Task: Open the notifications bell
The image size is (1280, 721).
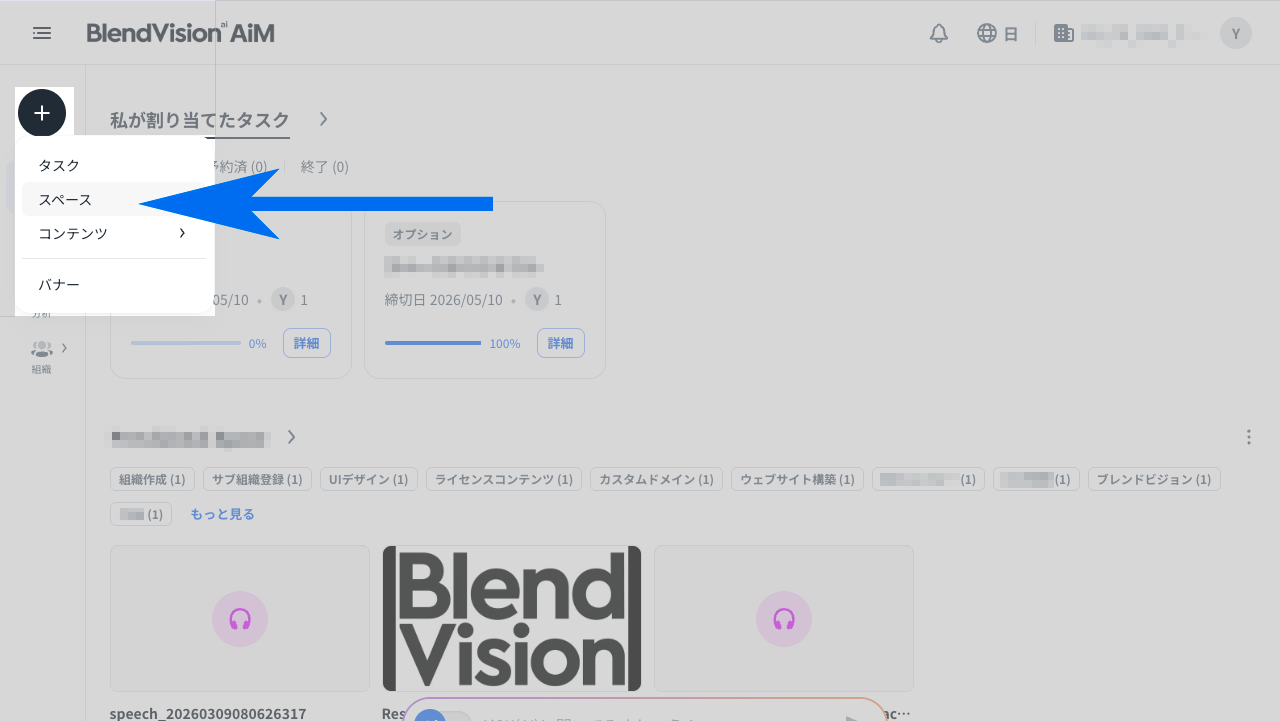Action: pyautogui.click(x=939, y=33)
